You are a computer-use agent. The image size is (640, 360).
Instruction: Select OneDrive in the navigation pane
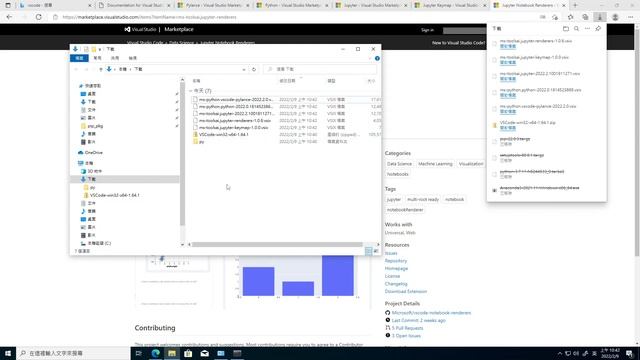point(90,153)
